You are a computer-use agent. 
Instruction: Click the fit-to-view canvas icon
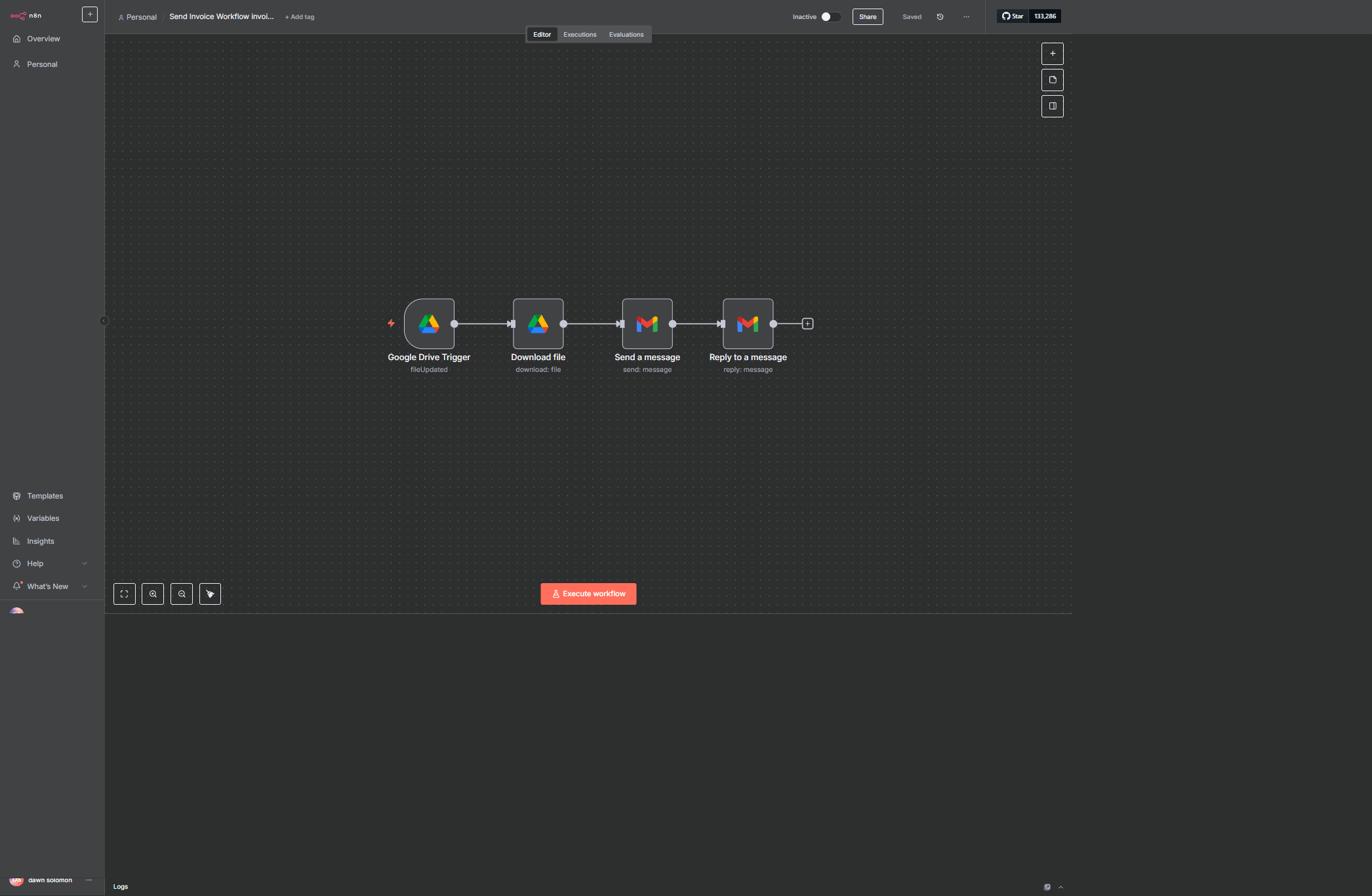pos(125,594)
